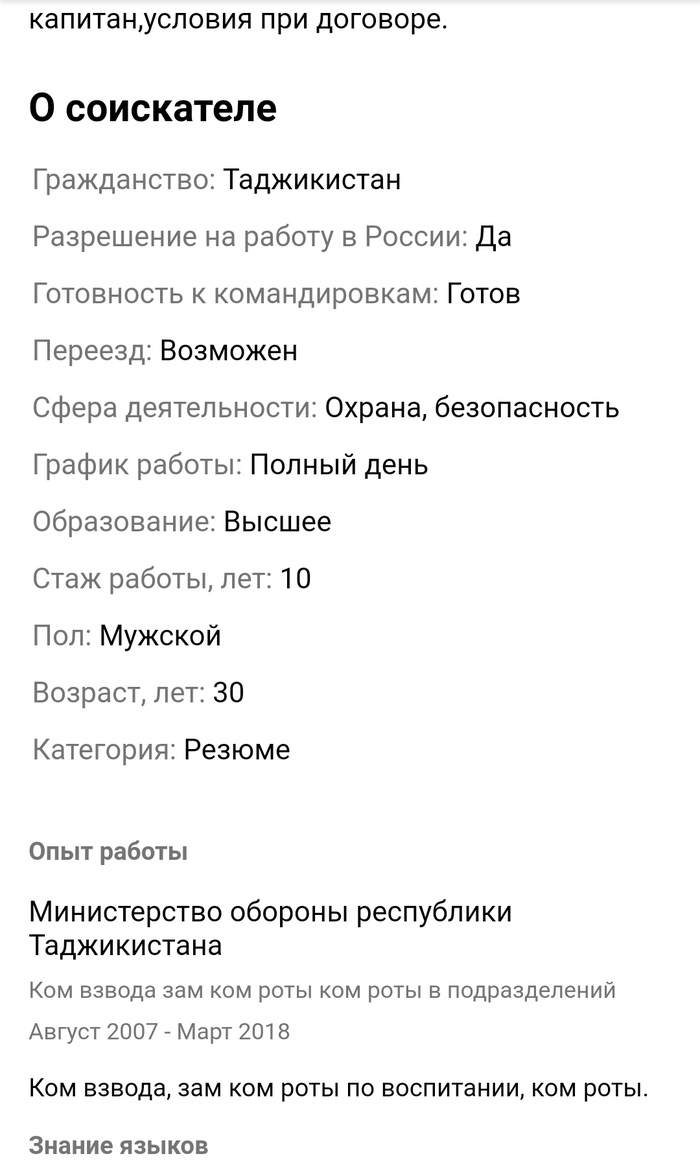The height and width of the screenshot is (1167, 700).
Task: Click the 'Знание языков' section heading
Action: 118,1145
